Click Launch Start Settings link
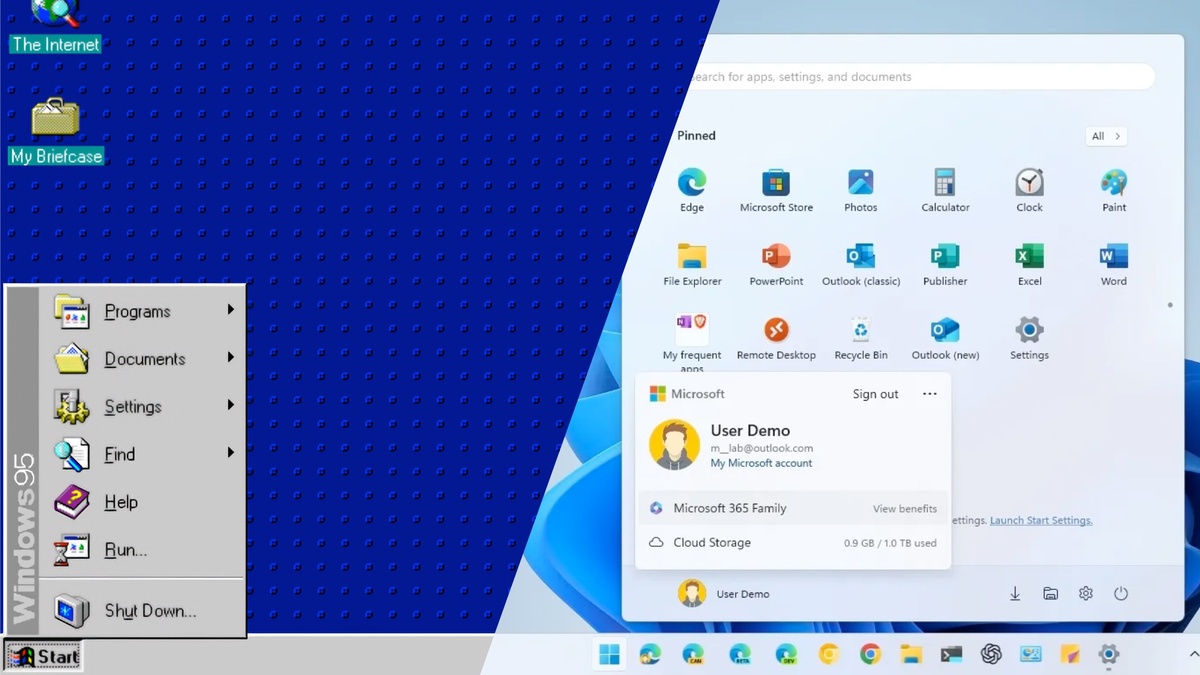Viewport: 1200px width, 675px height. [x=1041, y=520]
